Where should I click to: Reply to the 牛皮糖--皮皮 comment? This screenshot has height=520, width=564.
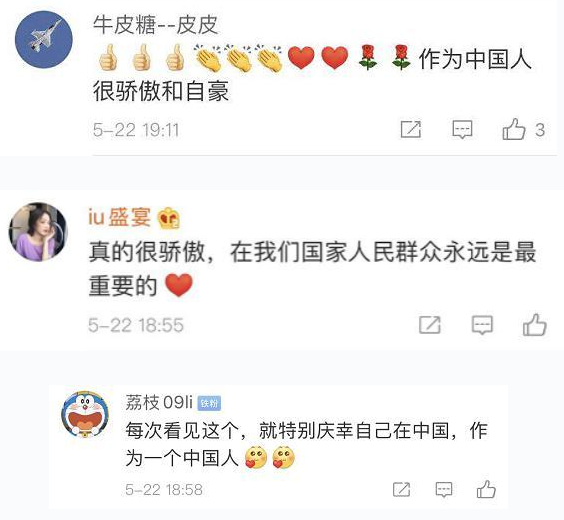[x=462, y=129]
